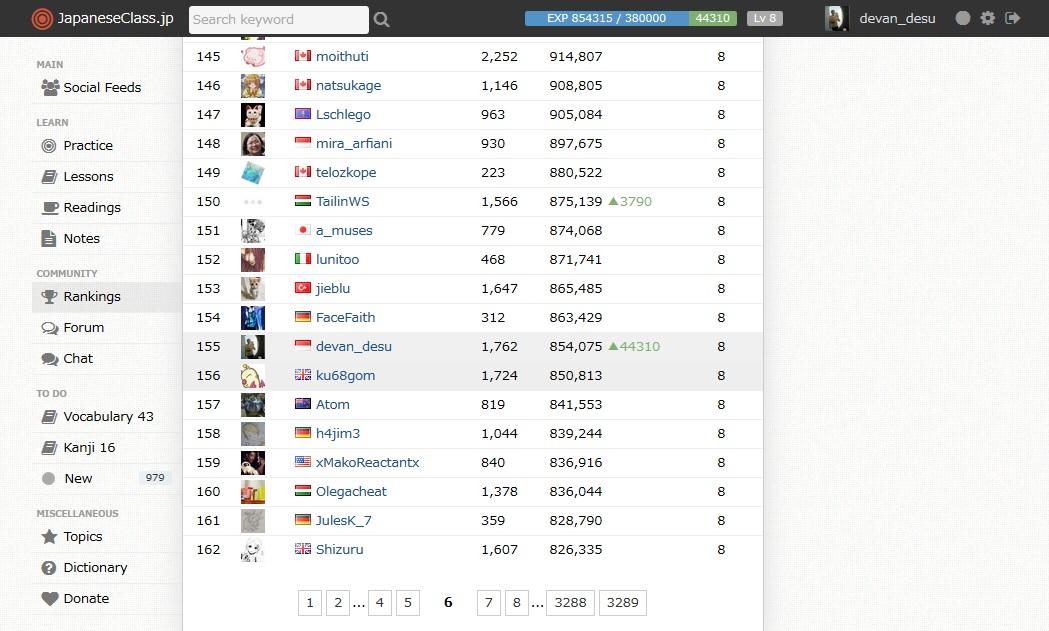
Task: Click the JapaneseClass.jp logo
Action: [102, 18]
